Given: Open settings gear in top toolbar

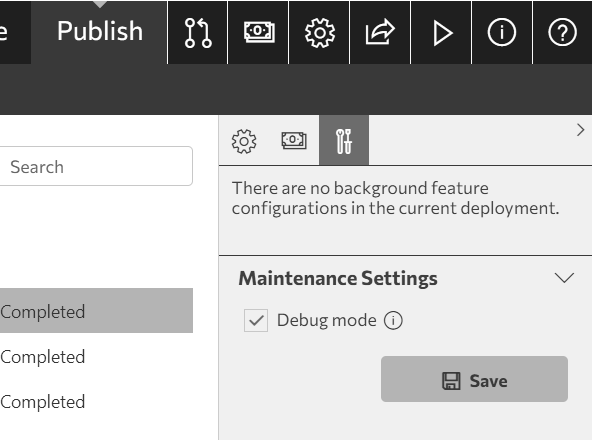Looking at the screenshot, I should (319, 33).
